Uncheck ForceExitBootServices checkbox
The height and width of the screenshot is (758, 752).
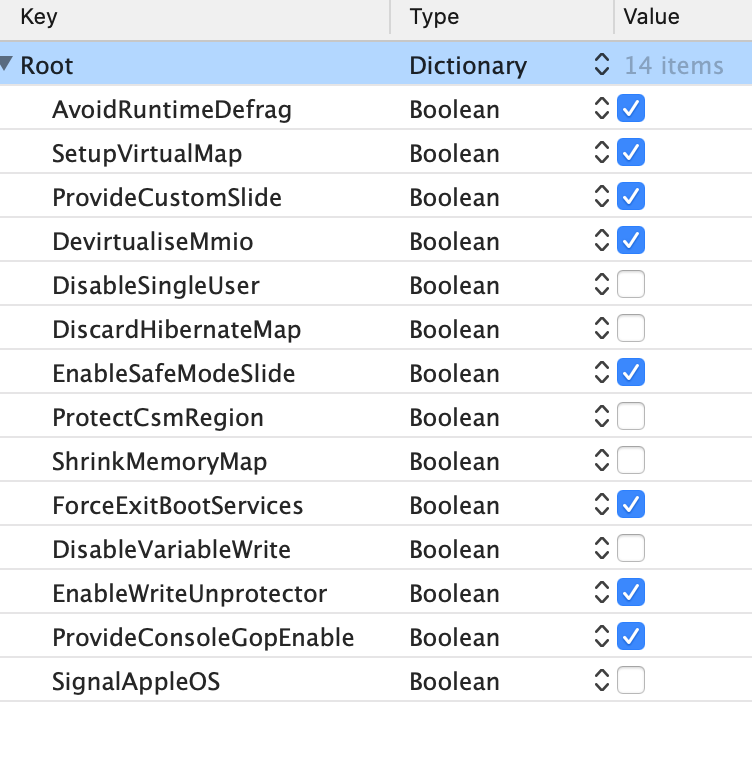point(631,505)
